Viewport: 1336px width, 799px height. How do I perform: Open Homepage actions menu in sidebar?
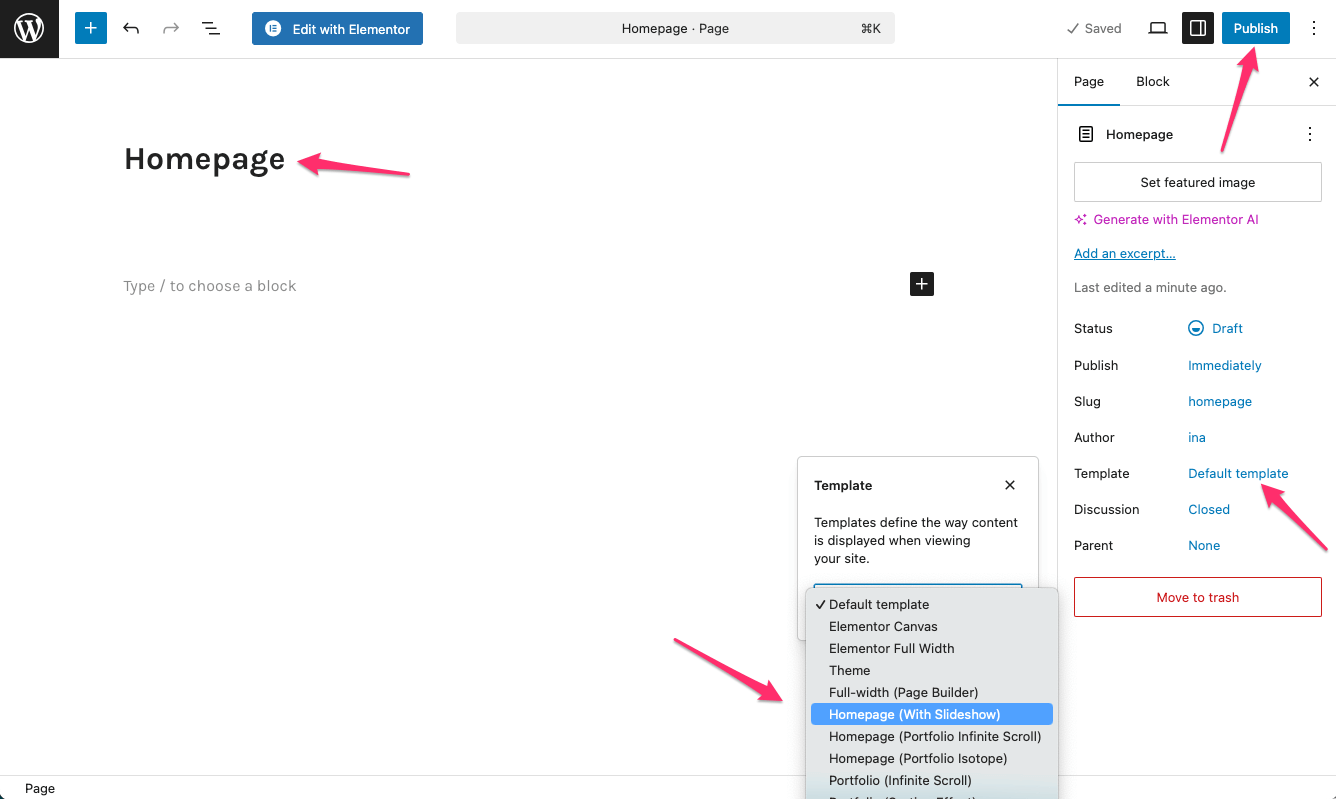[1310, 134]
